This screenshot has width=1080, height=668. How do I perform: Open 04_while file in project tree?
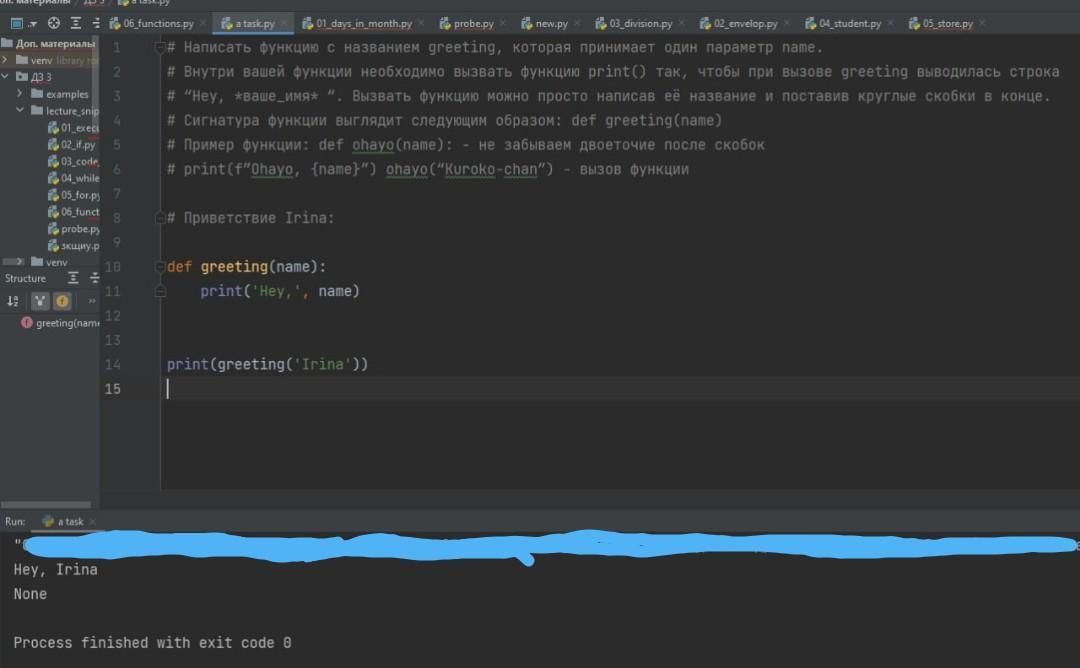click(x=73, y=178)
